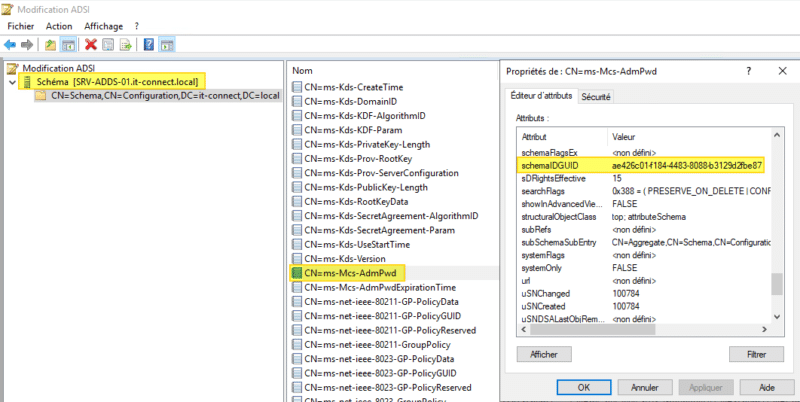The width and height of the screenshot is (800, 402).
Task: Click the horizontal scroll-right arrow
Action: pos(764,330)
